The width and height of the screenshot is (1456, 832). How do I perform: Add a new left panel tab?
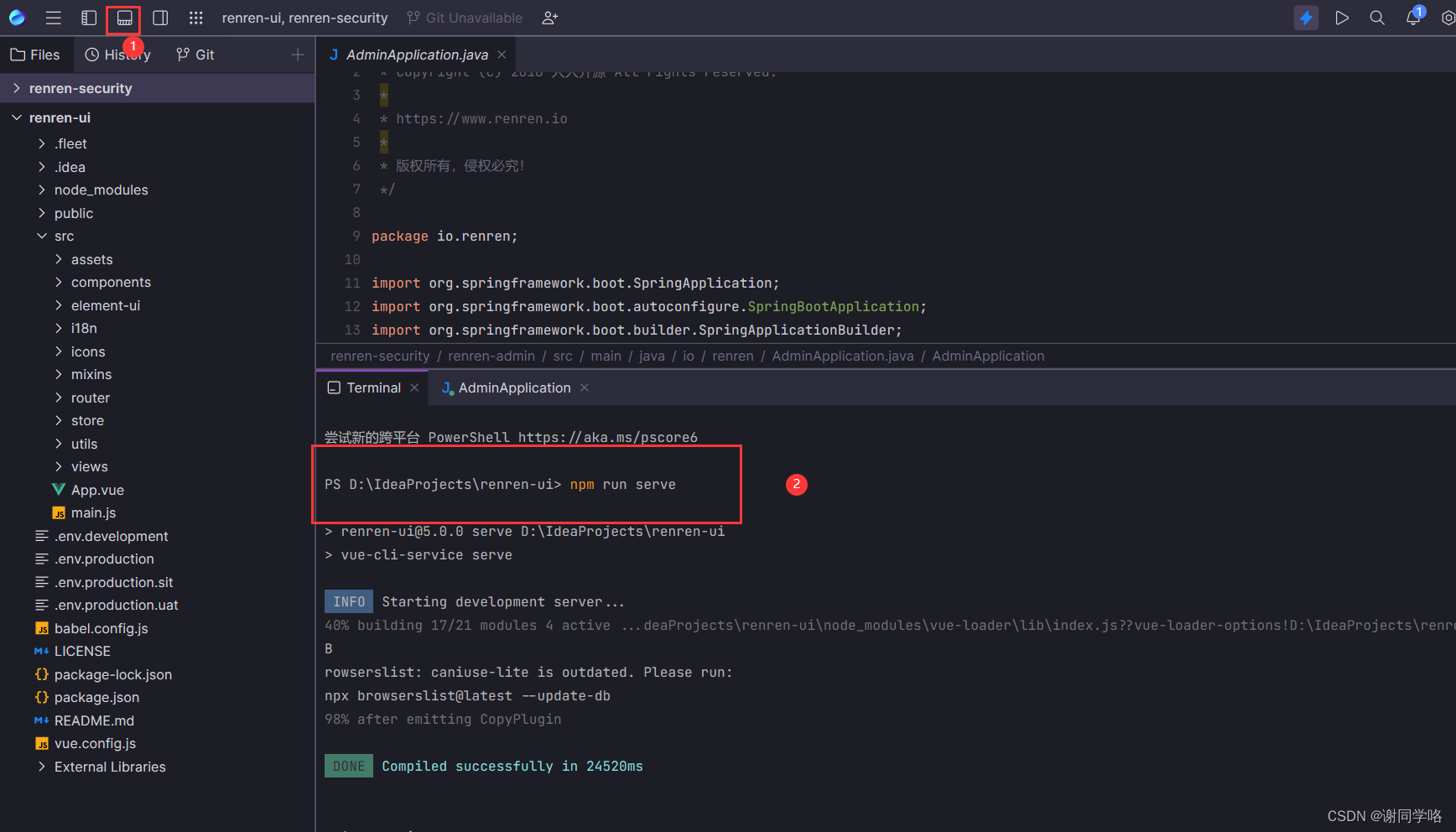tap(298, 55)
